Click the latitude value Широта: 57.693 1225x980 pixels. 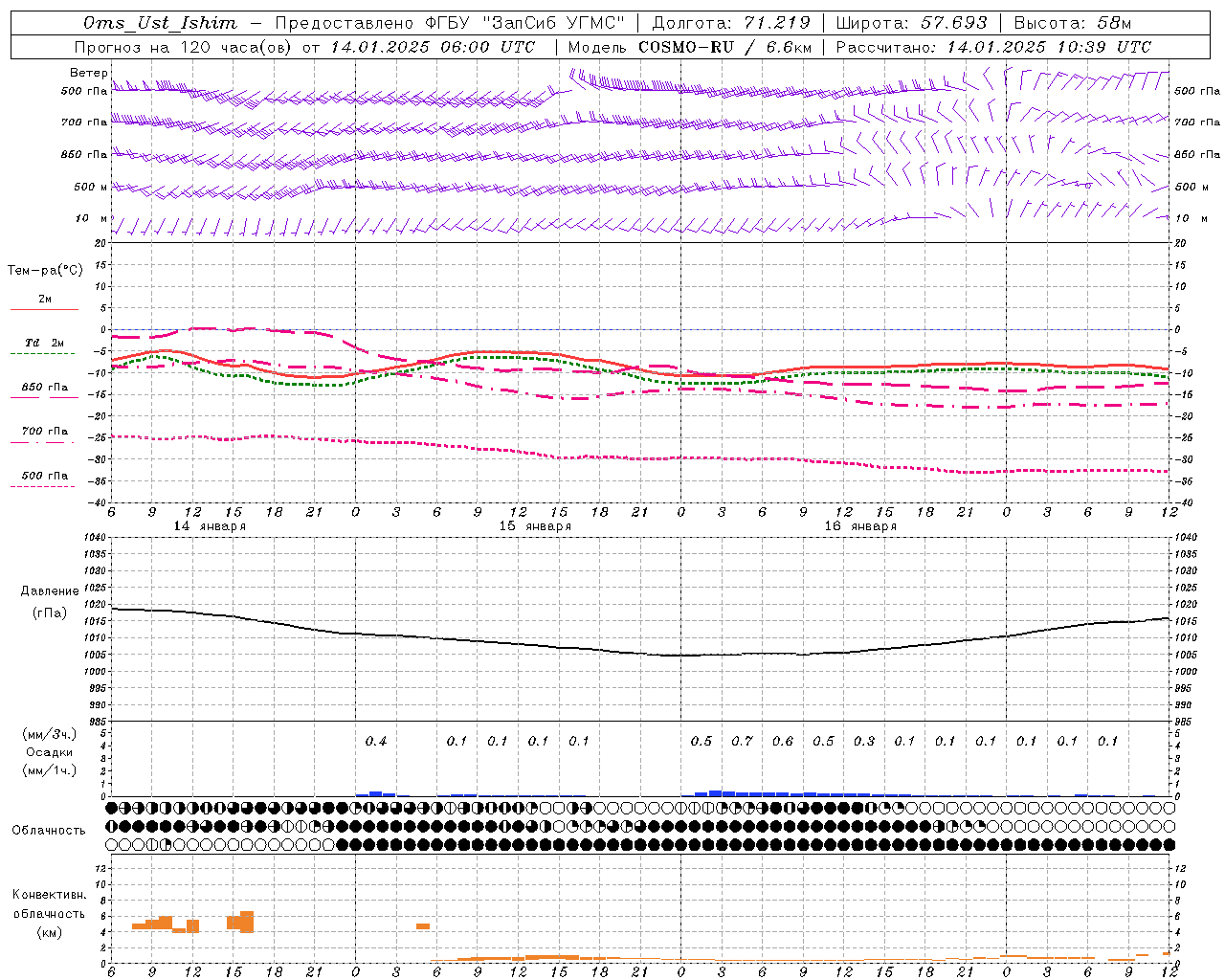pos(911,23)
